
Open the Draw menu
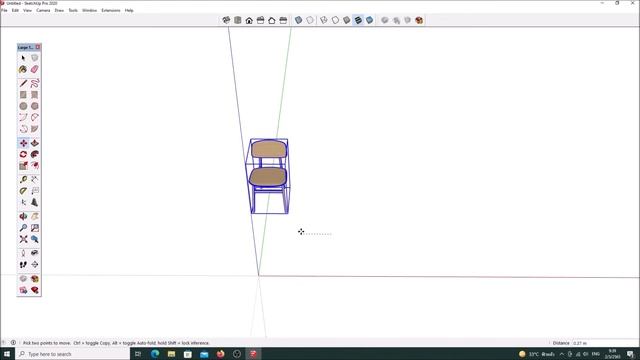tap(59, 10)
